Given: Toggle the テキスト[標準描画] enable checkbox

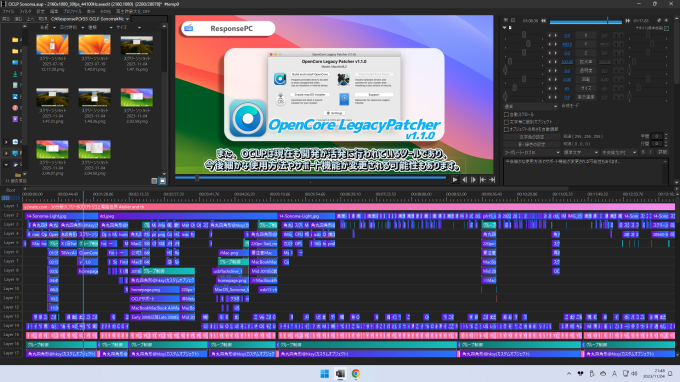Looking at the screenshot, I should click(667, 28).
